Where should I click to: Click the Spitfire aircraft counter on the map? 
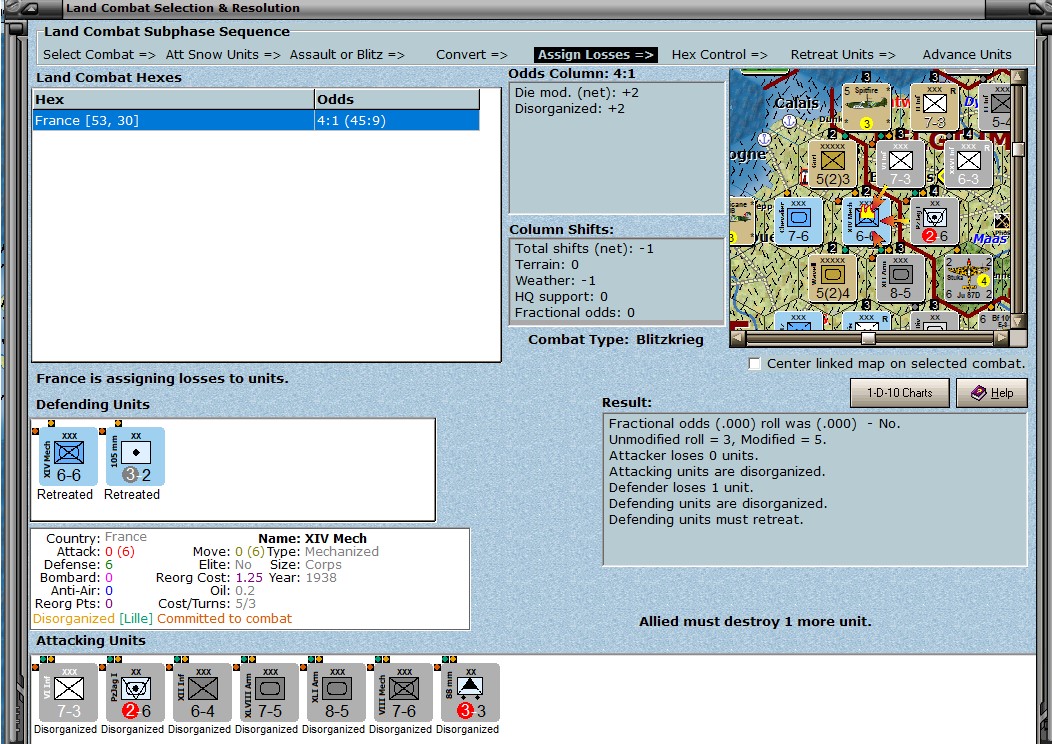click(866, 107)
